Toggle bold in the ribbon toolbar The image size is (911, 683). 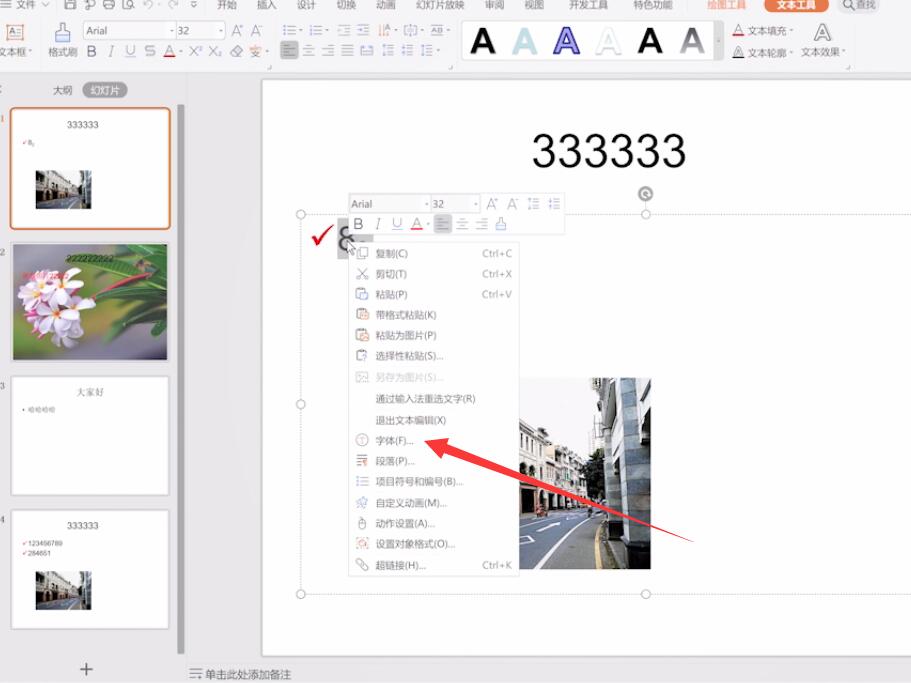91,52
